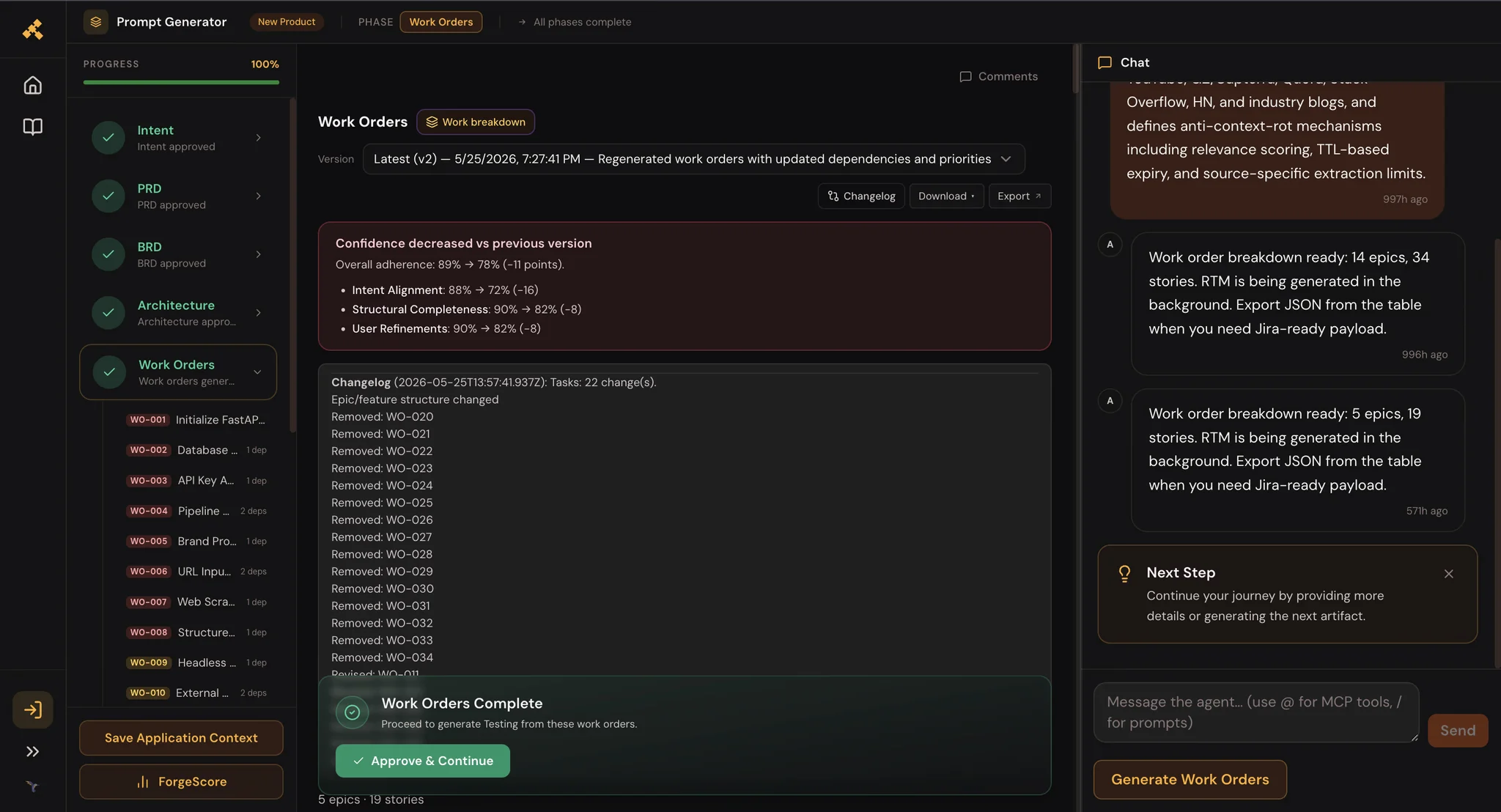Expand the BRD phase chevron
Viewport: 1501px width, 812px height.
click(259, 254)
